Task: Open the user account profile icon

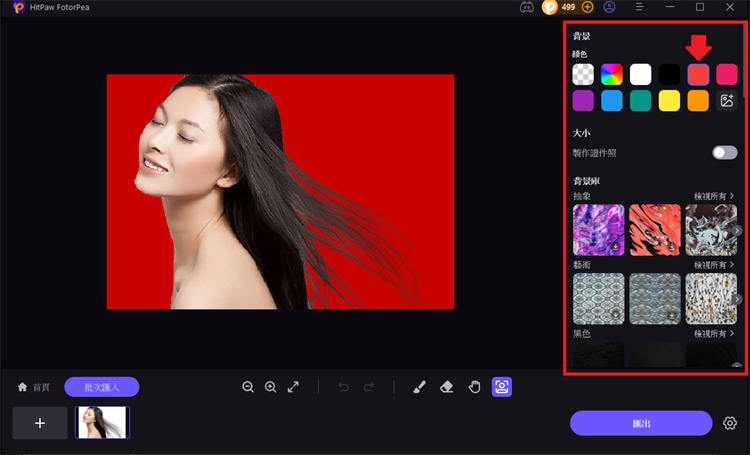Action: [x=609, y=7]
